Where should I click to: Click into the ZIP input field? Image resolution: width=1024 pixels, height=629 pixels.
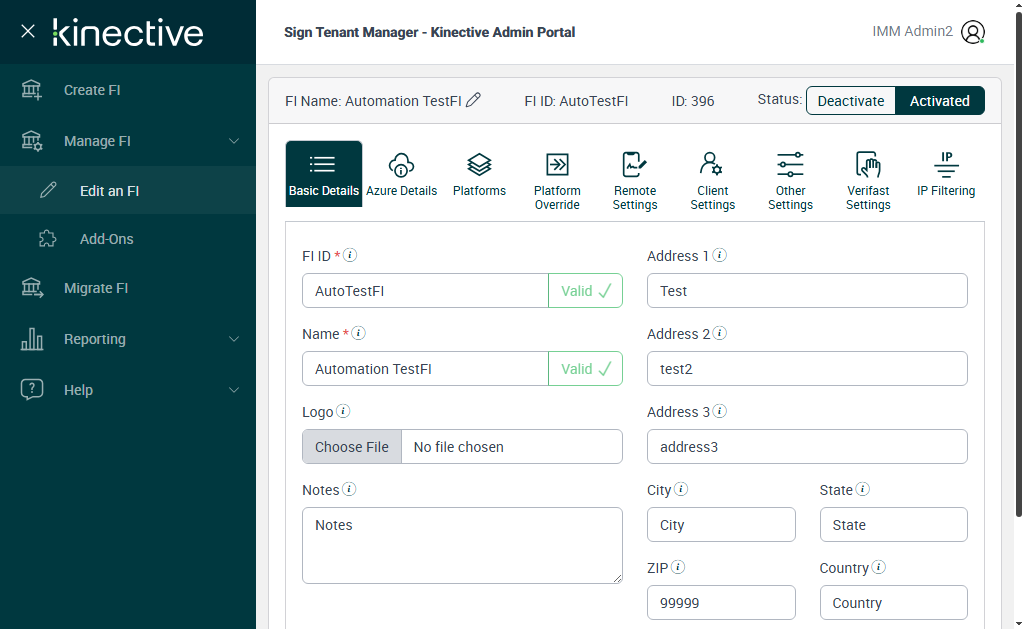tap(721, 603)
